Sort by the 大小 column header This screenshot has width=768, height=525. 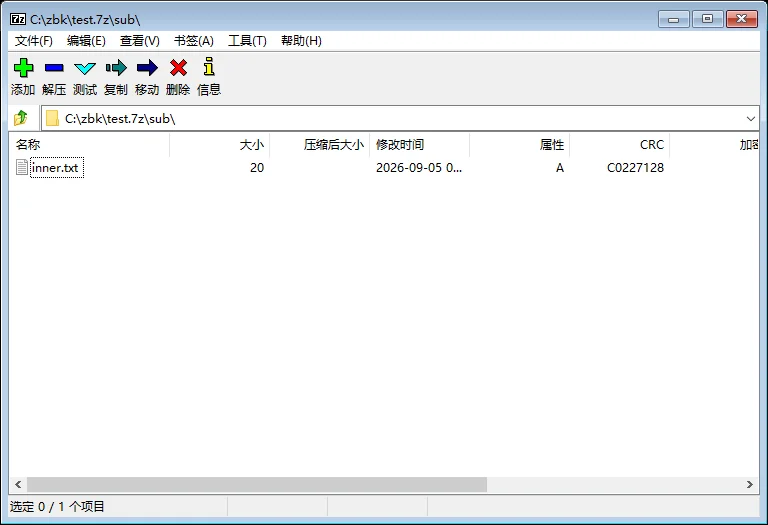click(x=219, y=144)
